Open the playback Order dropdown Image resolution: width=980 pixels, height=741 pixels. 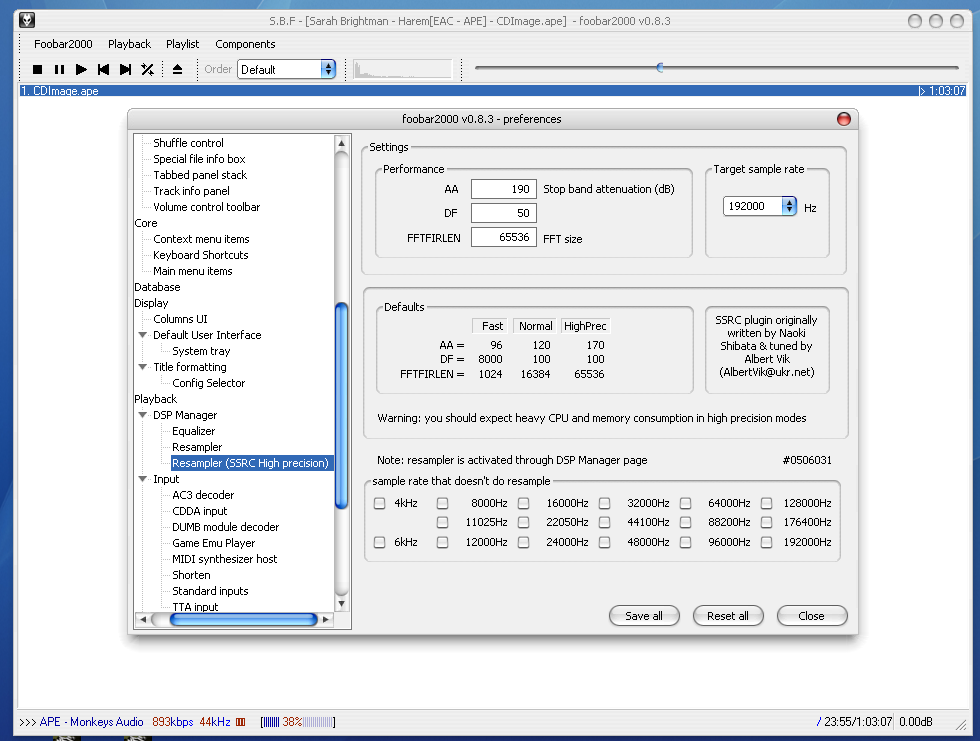286,69
